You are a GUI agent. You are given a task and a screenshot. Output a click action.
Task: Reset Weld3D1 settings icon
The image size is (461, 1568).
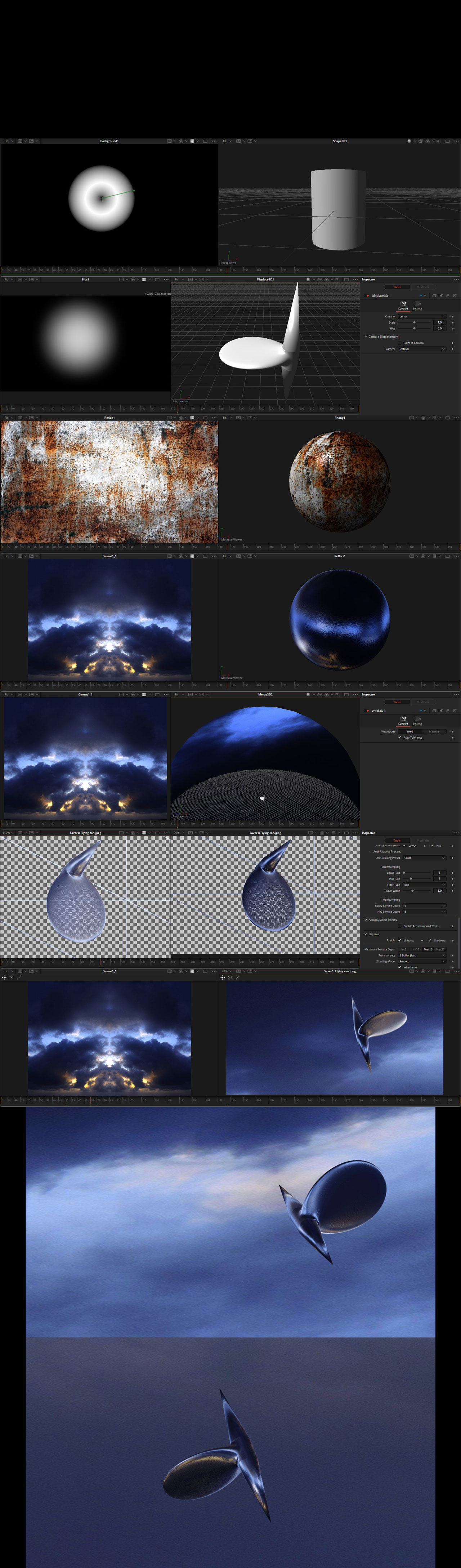[454, 711]
